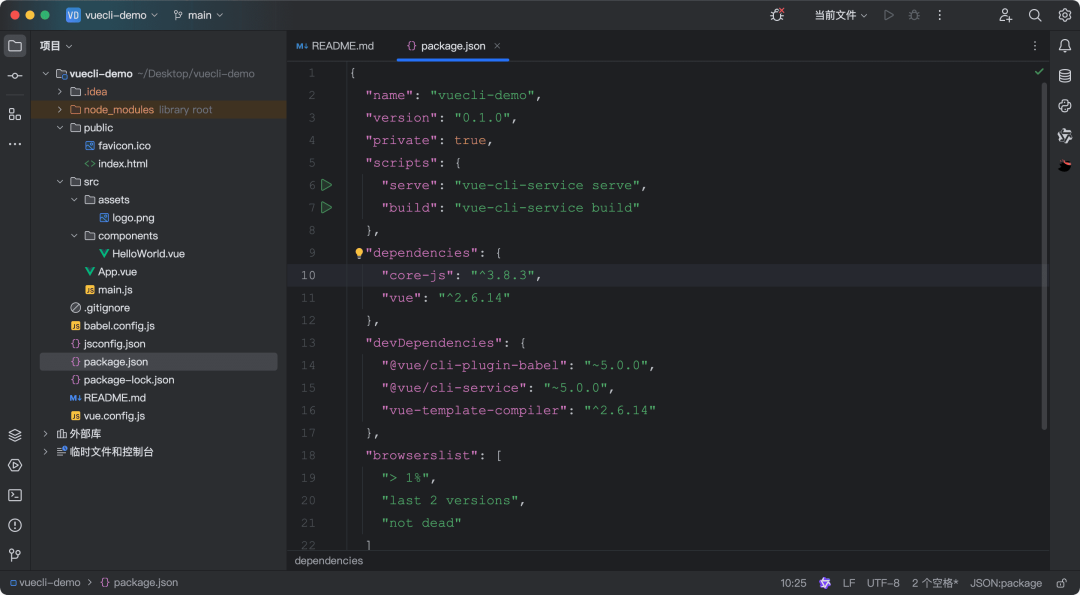The height and width of the screenshot is (595, 1080).
Task: Open the main branch dropdown
Action: point(198,15)
